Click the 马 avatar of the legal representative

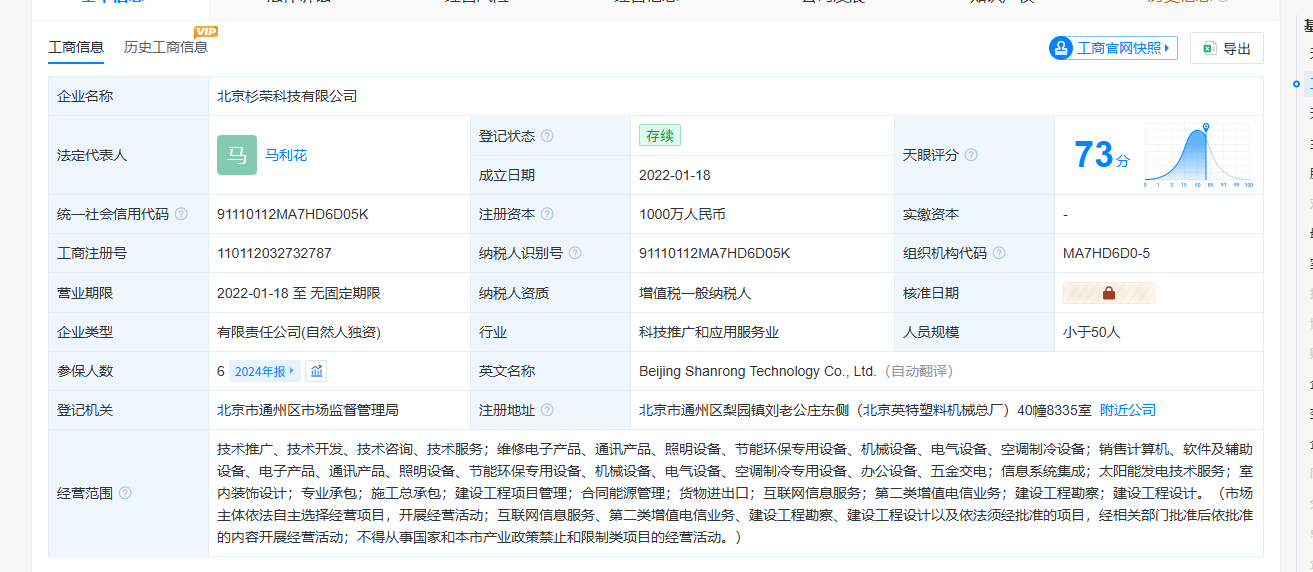[237, 155]
